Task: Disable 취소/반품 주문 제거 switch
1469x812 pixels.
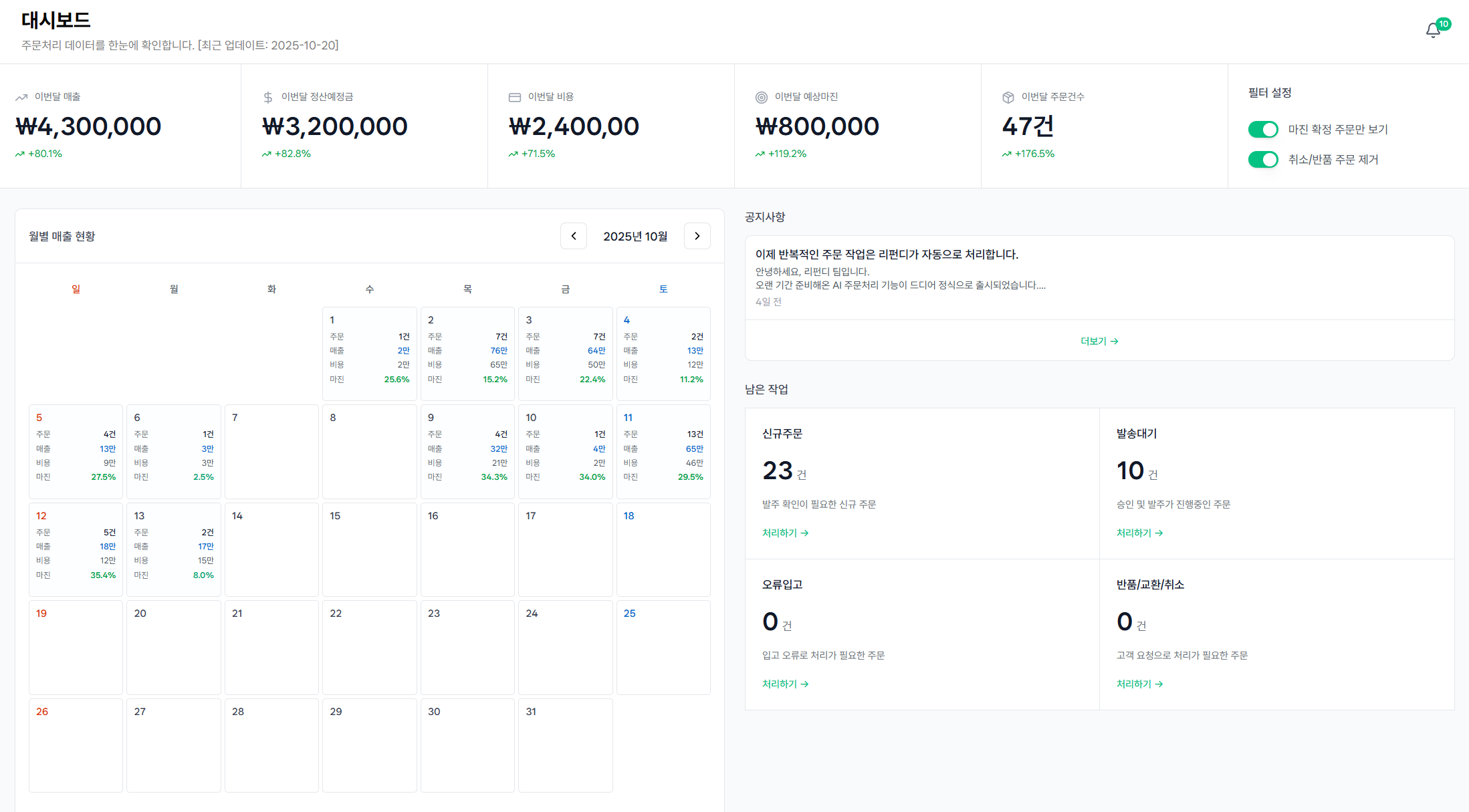Action: tap(1262, 159)
